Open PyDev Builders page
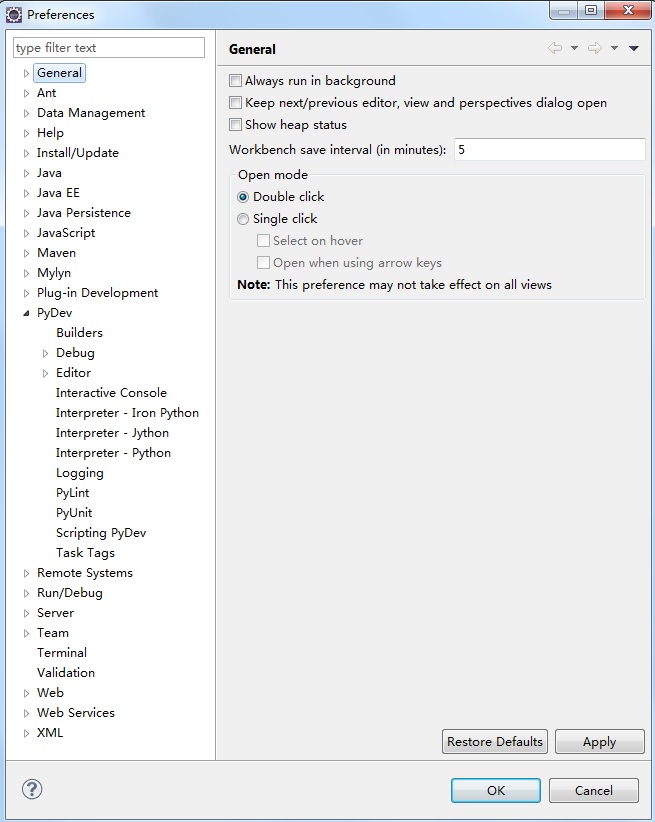The image size is (655, 822). pyautogui.click(x=79, y=333)
